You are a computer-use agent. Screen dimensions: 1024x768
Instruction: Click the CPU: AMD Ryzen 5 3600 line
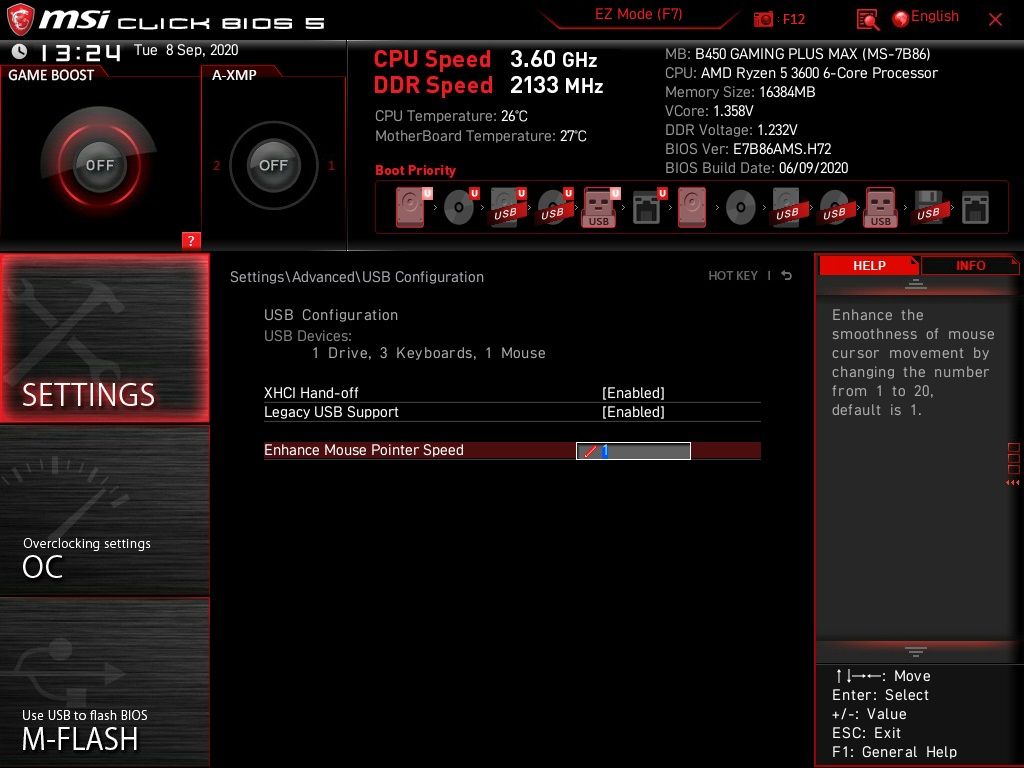(x=801, y=73)
